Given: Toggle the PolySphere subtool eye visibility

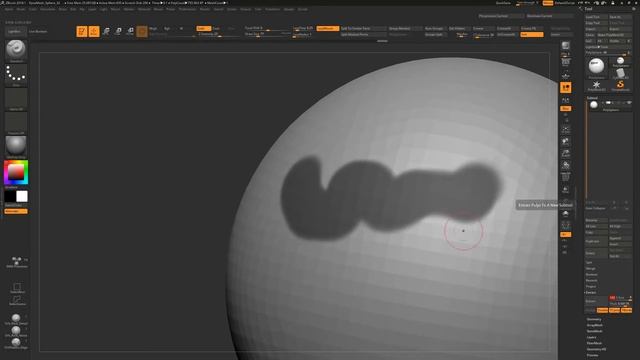Looking at the screenshot, I should pos(629,103).
